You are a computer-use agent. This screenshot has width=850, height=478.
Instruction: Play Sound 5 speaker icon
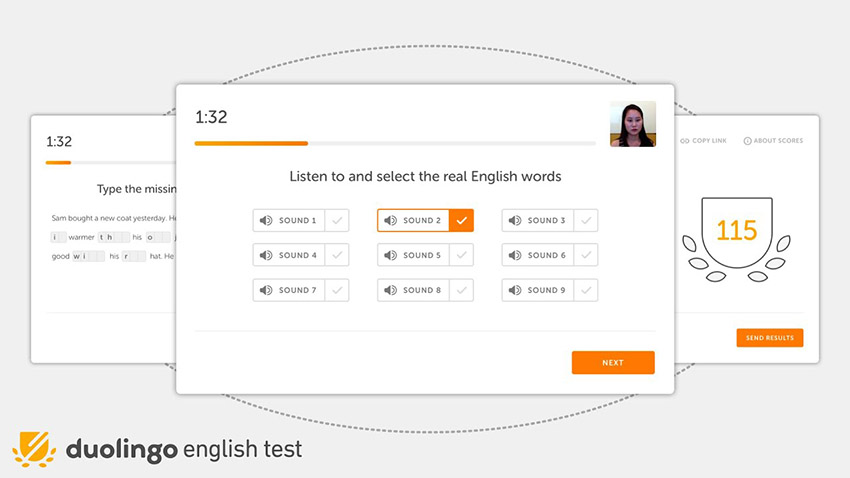pyautogui.click(x=390, y=255)
